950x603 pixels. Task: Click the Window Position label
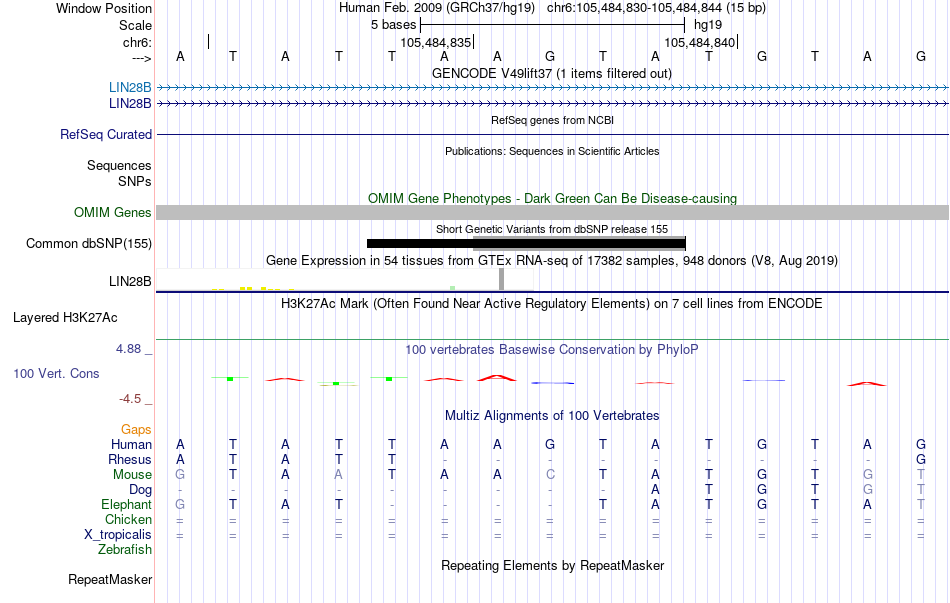point(104,8)
